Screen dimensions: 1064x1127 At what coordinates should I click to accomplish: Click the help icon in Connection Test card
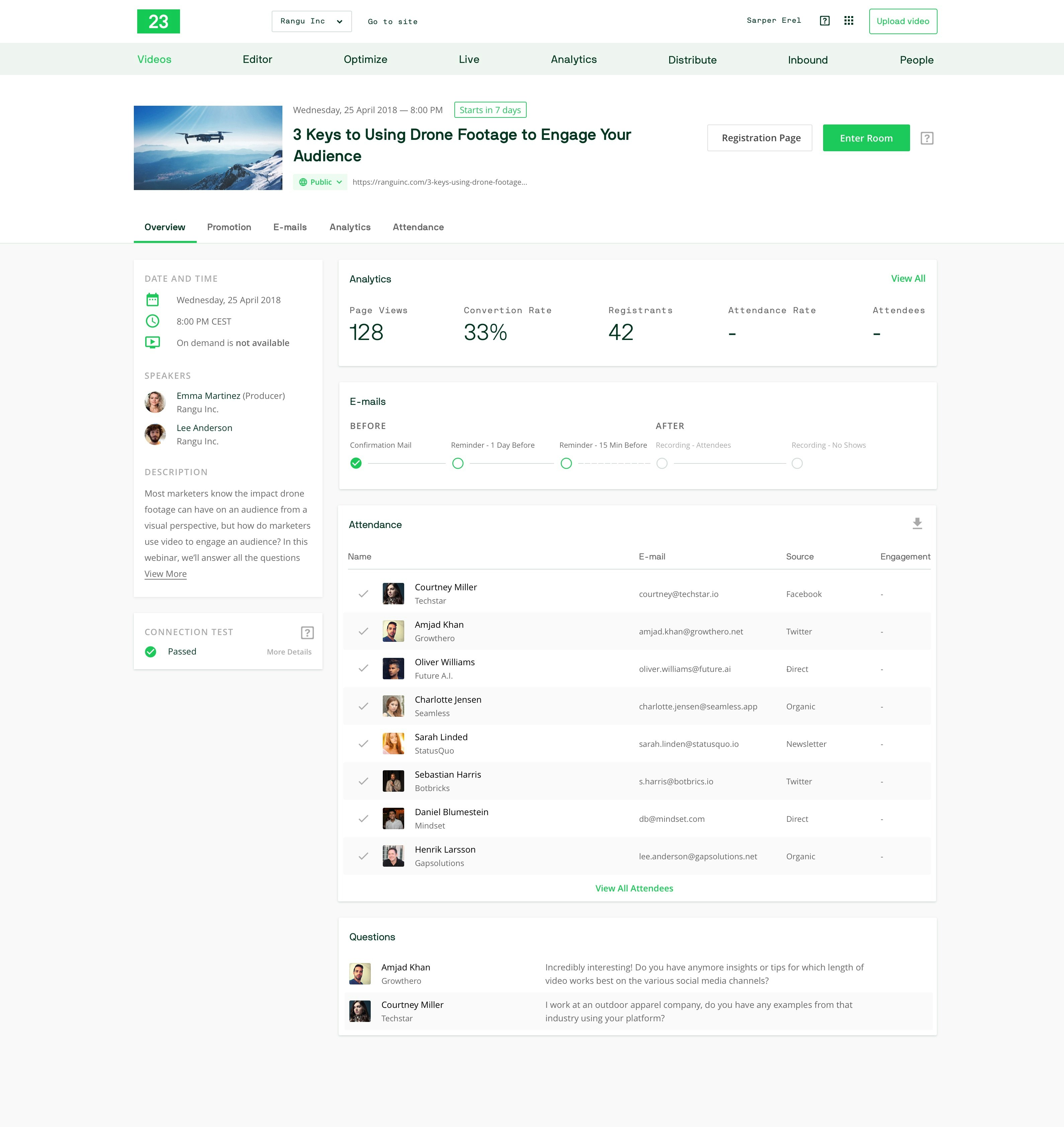click(x=307, y=632)
